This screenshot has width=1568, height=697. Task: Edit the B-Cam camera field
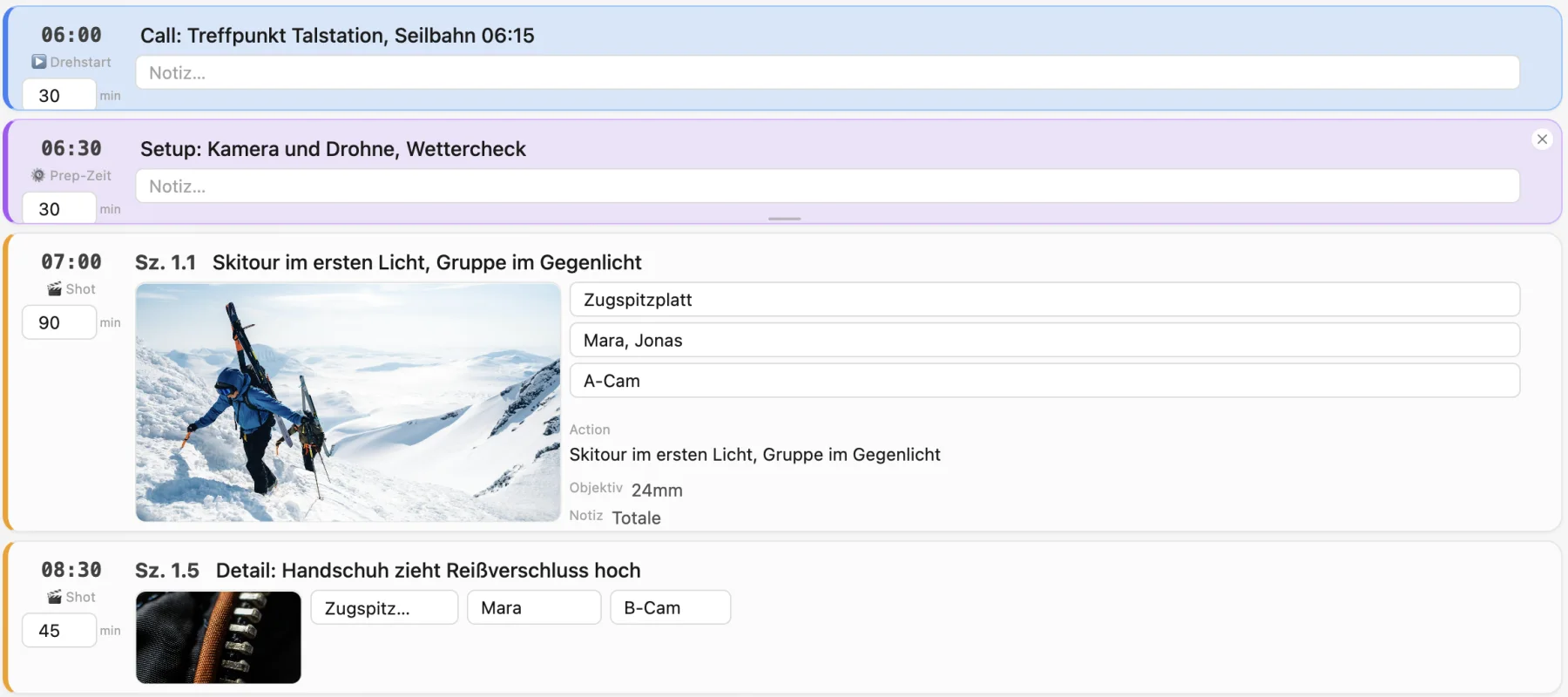coord(671,607)
